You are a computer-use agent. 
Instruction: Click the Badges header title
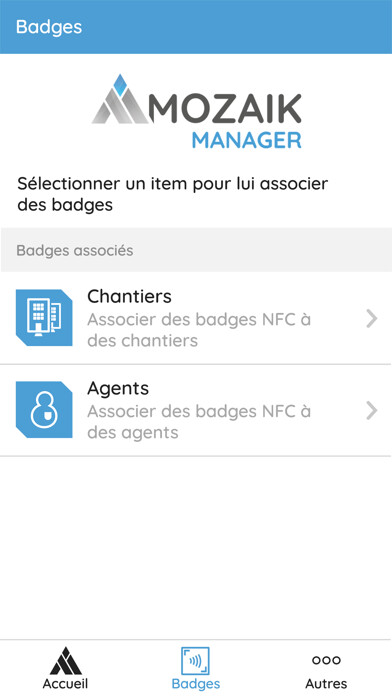pyautogui.click(x=49, y=27)
